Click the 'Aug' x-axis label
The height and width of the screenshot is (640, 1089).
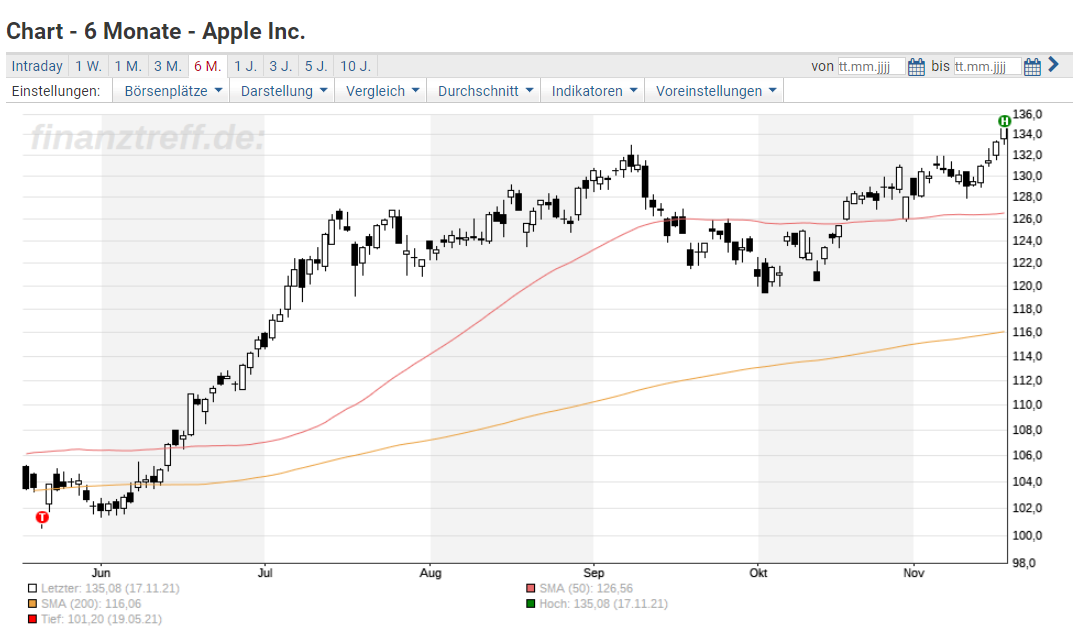[431, 573]
